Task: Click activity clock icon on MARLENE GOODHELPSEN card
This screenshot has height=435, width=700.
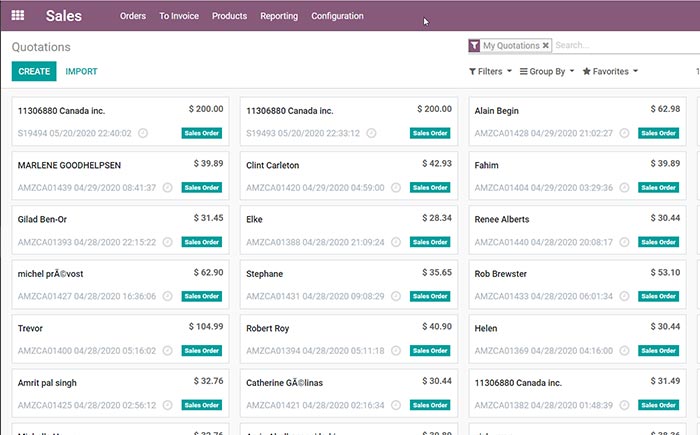Action: pyautogui.click(x=168, y=187)
